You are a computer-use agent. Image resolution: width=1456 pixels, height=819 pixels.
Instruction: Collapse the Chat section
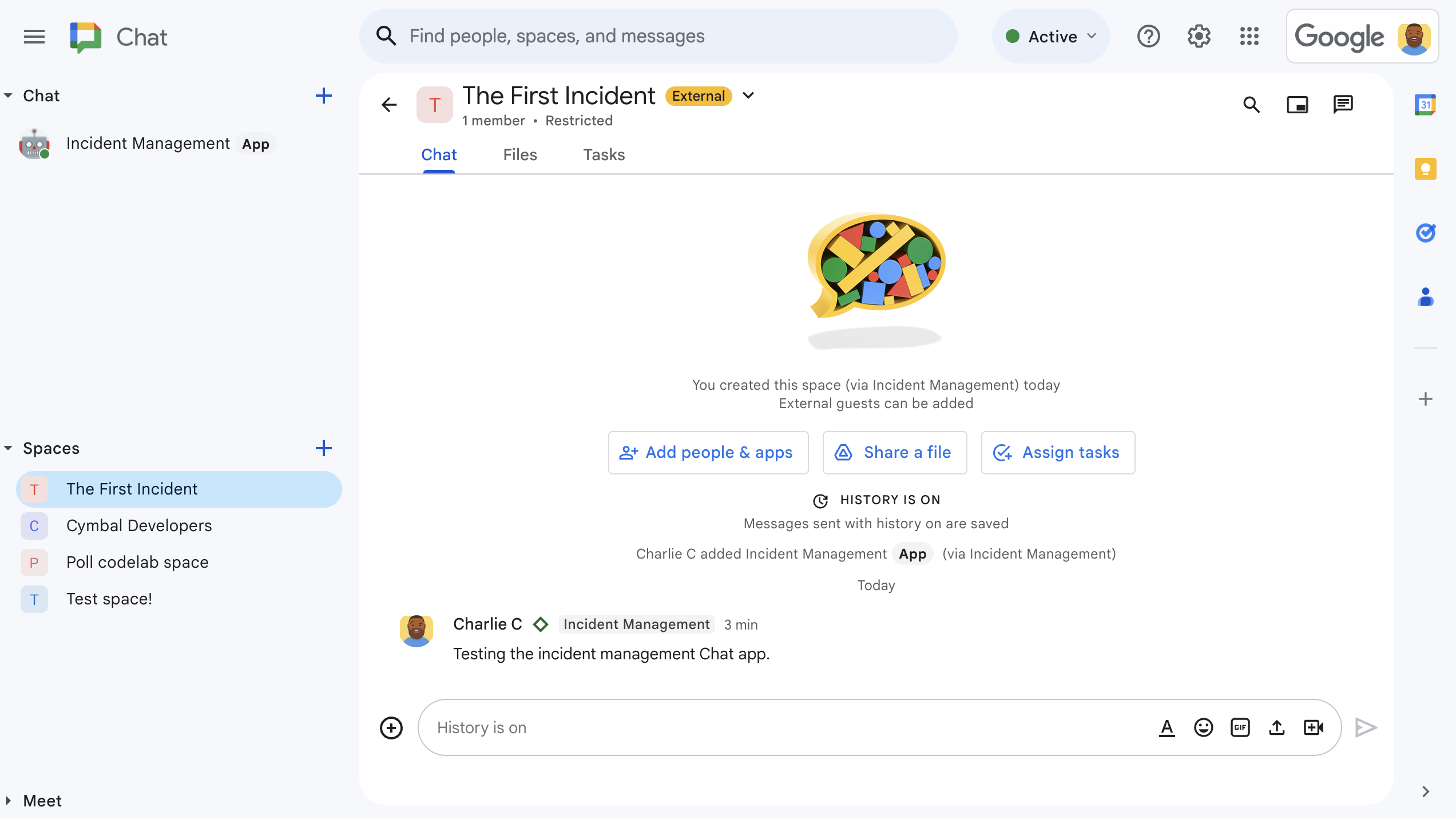coord(10,94)
